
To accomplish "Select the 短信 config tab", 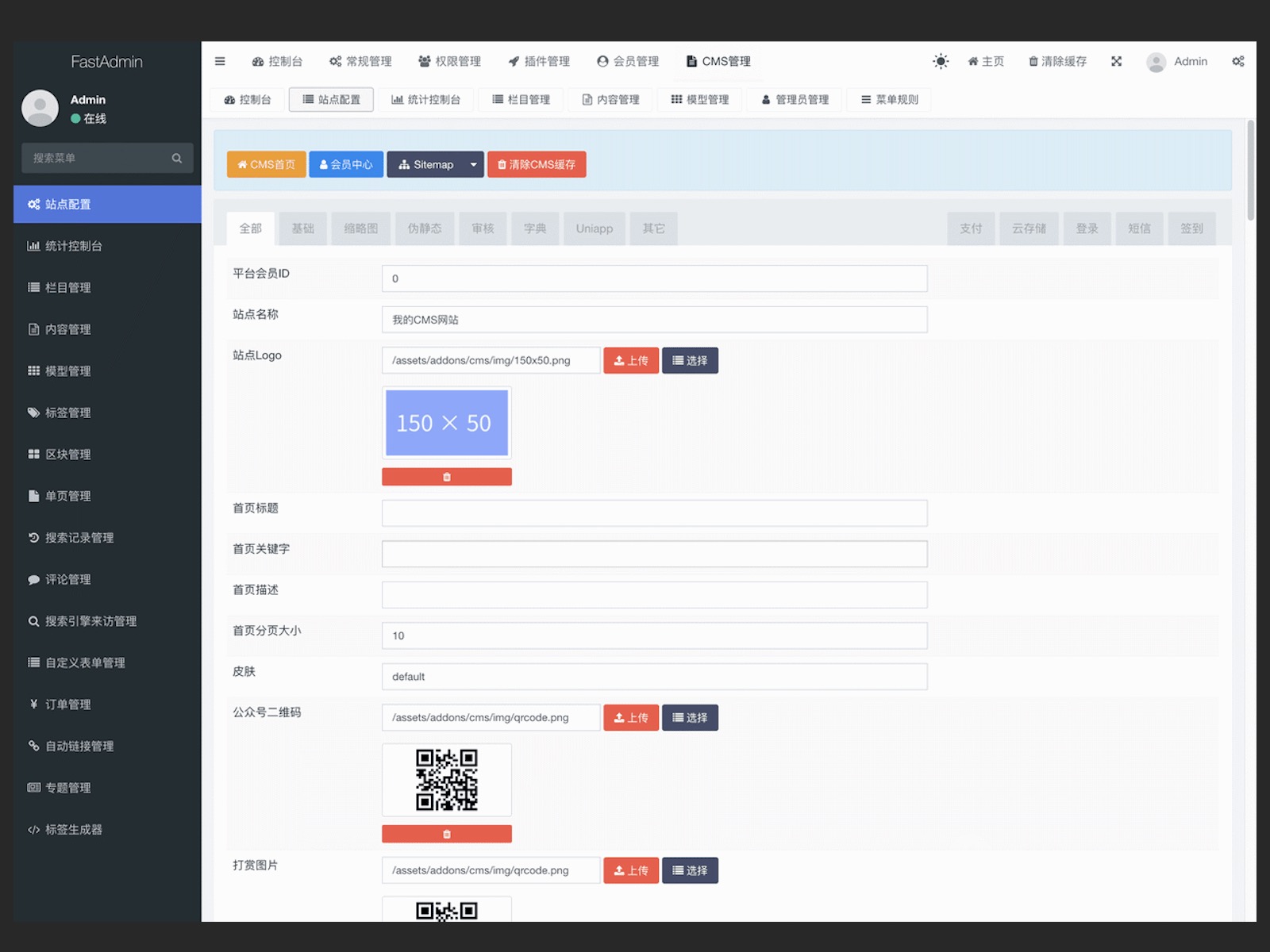I will (1139, 228).
